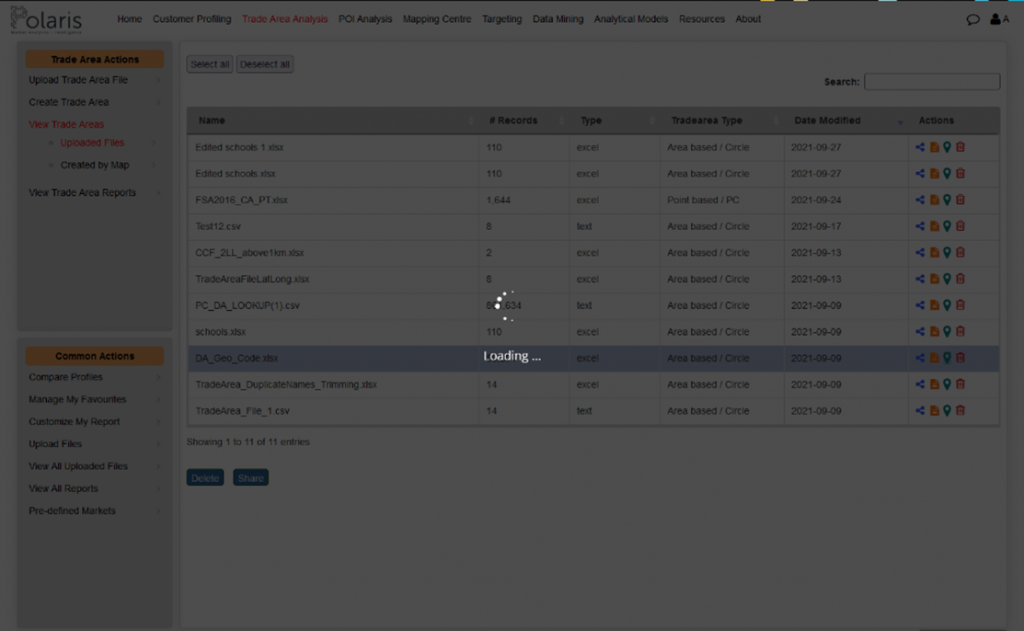Click trash icon for TradeArea_File_1.csv row
The height and width of the screenshot is (631, 1024).
pos(961,411)
